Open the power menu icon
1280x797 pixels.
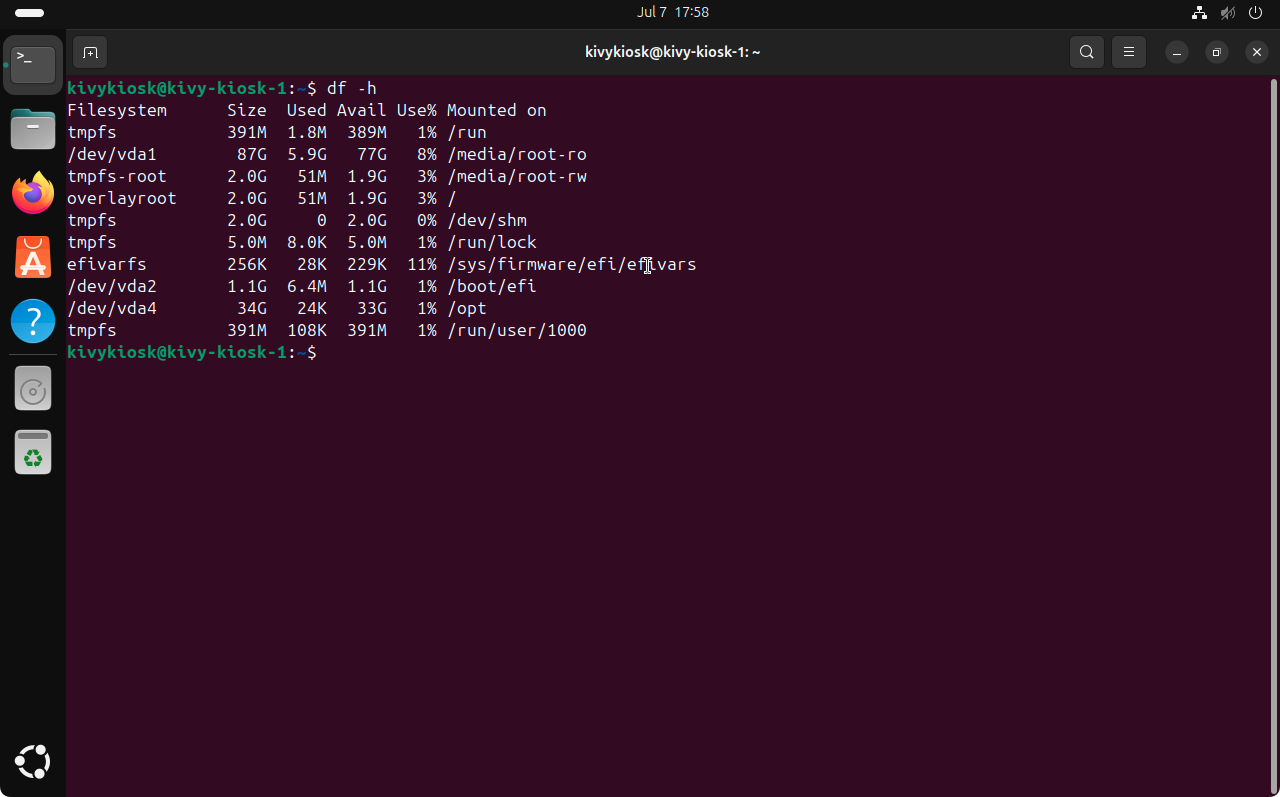click(1257, 13)
